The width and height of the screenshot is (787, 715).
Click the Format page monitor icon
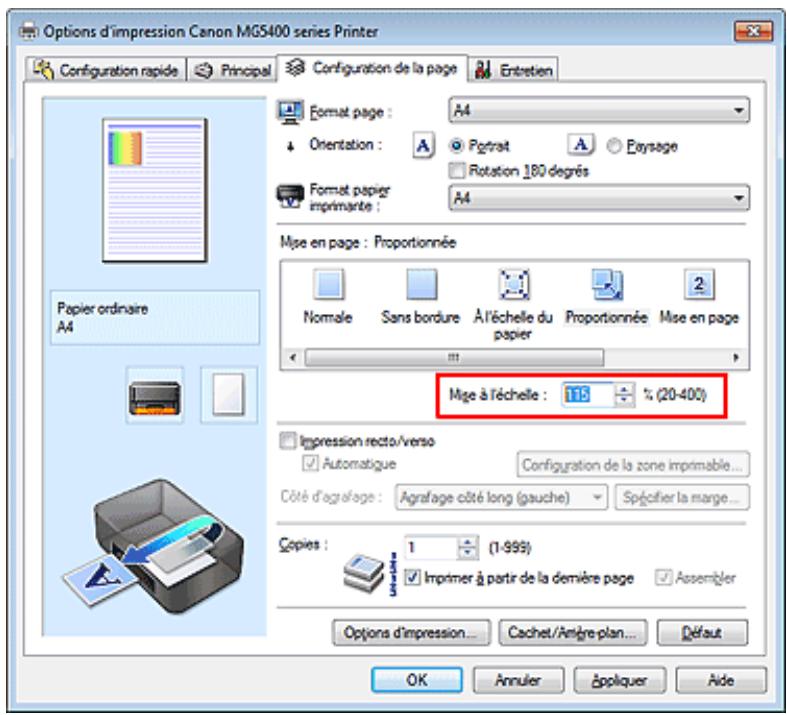[290, 112]
